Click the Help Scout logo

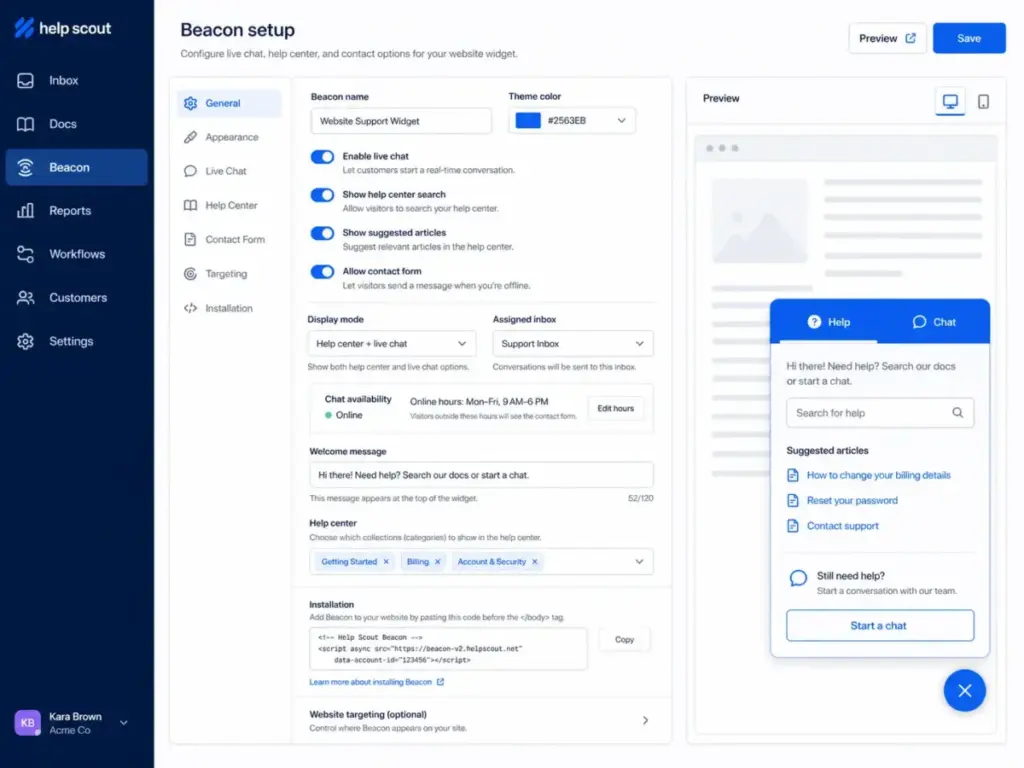point(63,28)
